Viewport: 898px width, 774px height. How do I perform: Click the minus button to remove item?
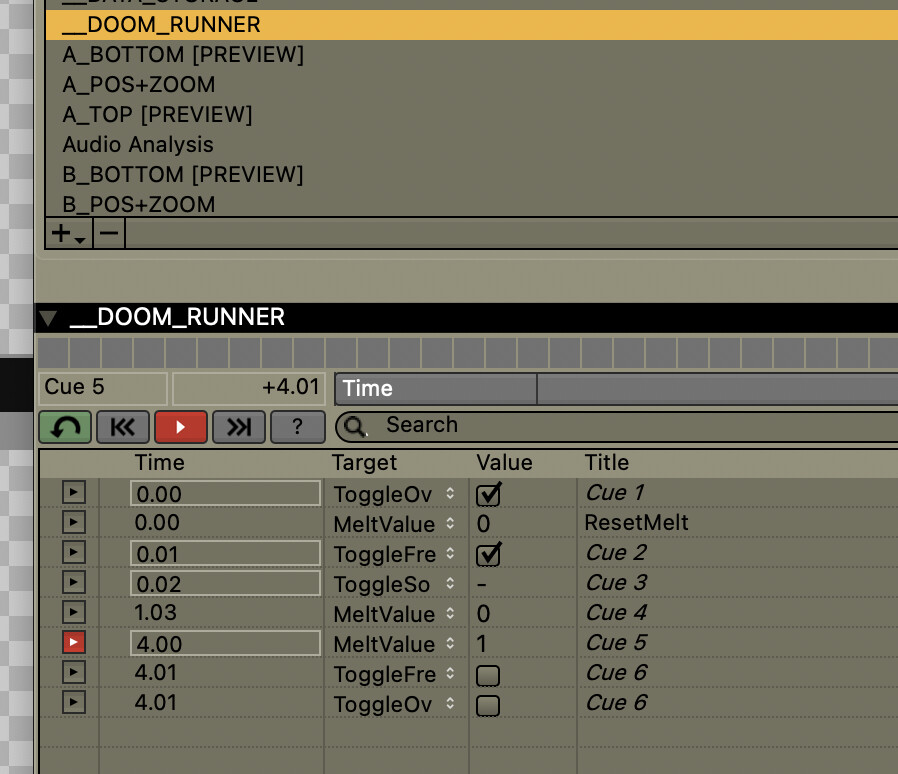pyautogui.click(x=109, y=234)
